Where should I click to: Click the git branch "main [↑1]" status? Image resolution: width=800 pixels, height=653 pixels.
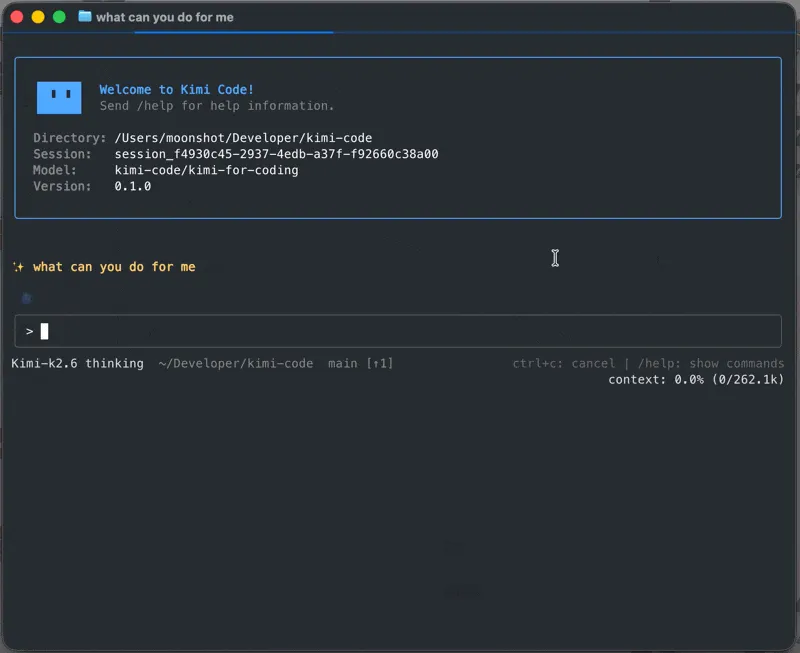pyautogui.click(x=360, y=363)
